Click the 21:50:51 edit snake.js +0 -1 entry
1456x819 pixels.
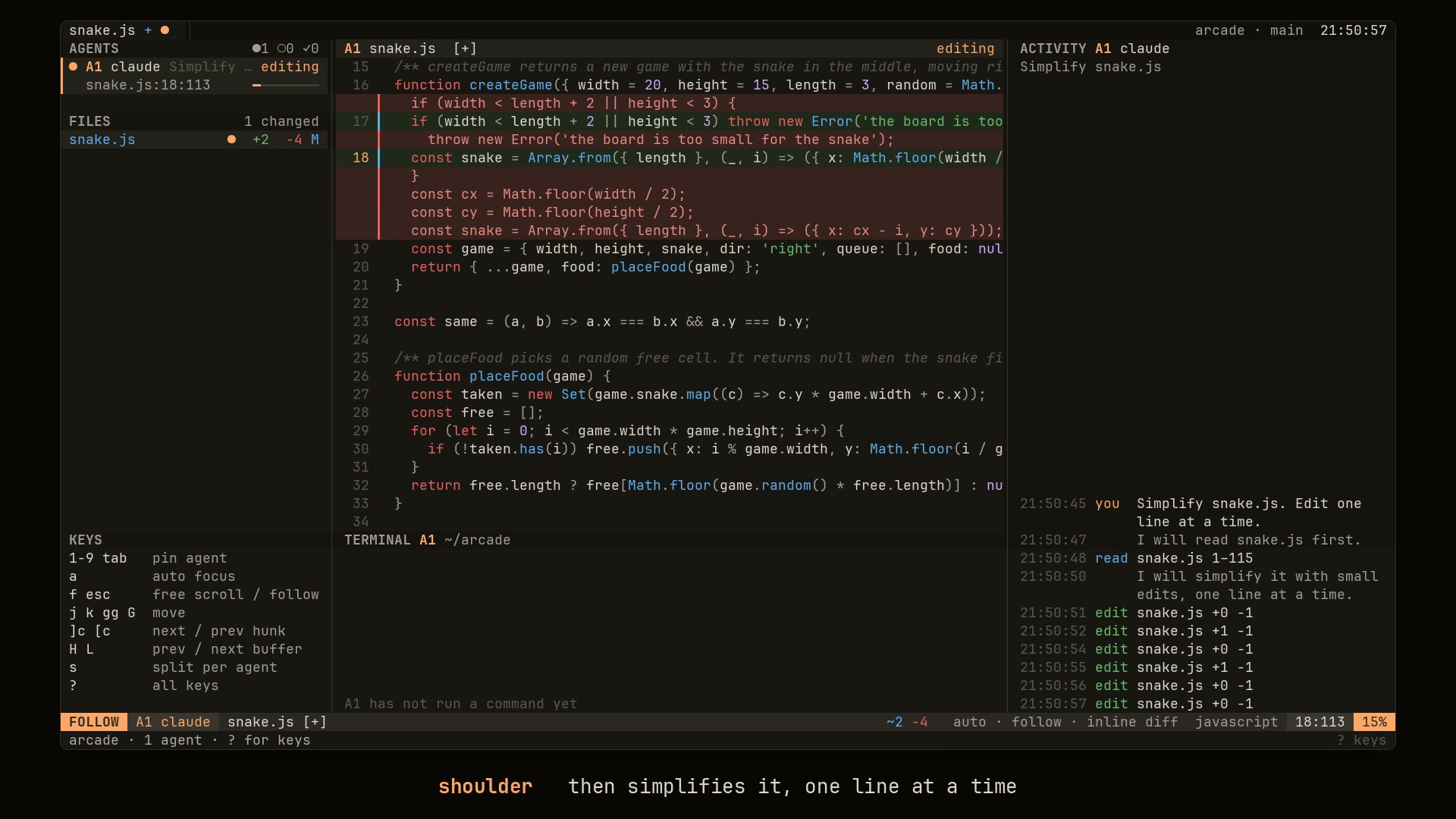[x=1136, y=613]
